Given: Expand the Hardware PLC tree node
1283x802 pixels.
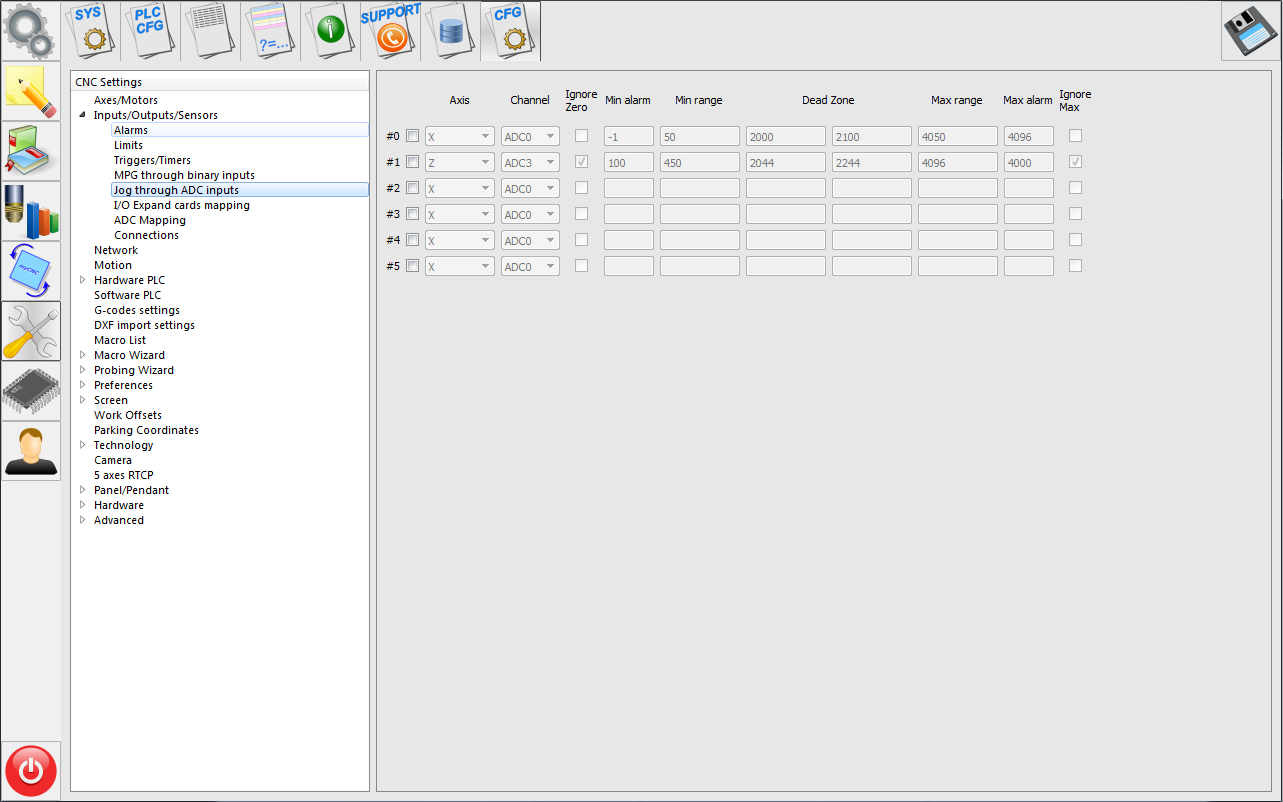Looking at the screenshot, I should (83, 281).
